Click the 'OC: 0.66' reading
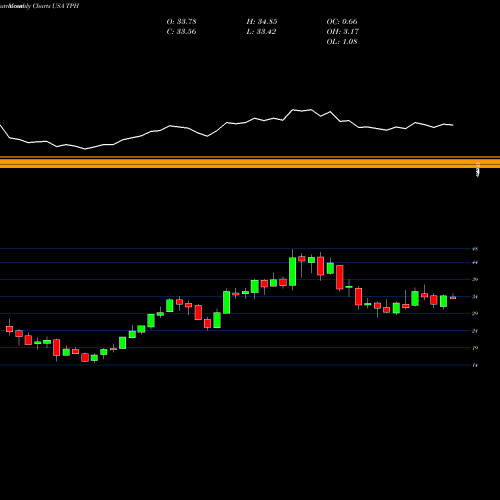This screenshot has width=500, height=500. (342, 21)
